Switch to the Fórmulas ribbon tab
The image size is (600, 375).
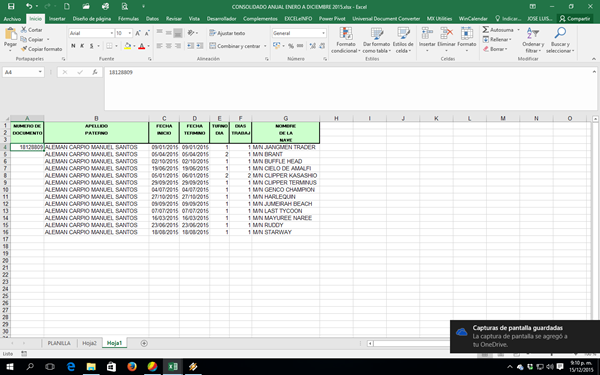[x=128, y=18]
